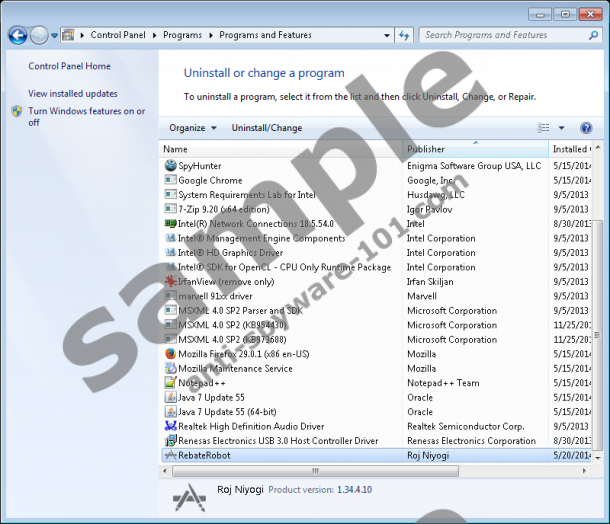Sort list by Publisher column header
This screenshot has width=610, height=524.
coord(425,149)
